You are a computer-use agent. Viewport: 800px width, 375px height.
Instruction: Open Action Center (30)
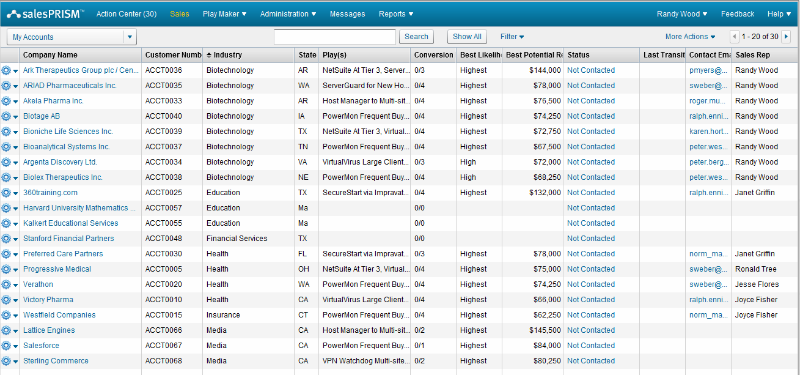[127, 14]
